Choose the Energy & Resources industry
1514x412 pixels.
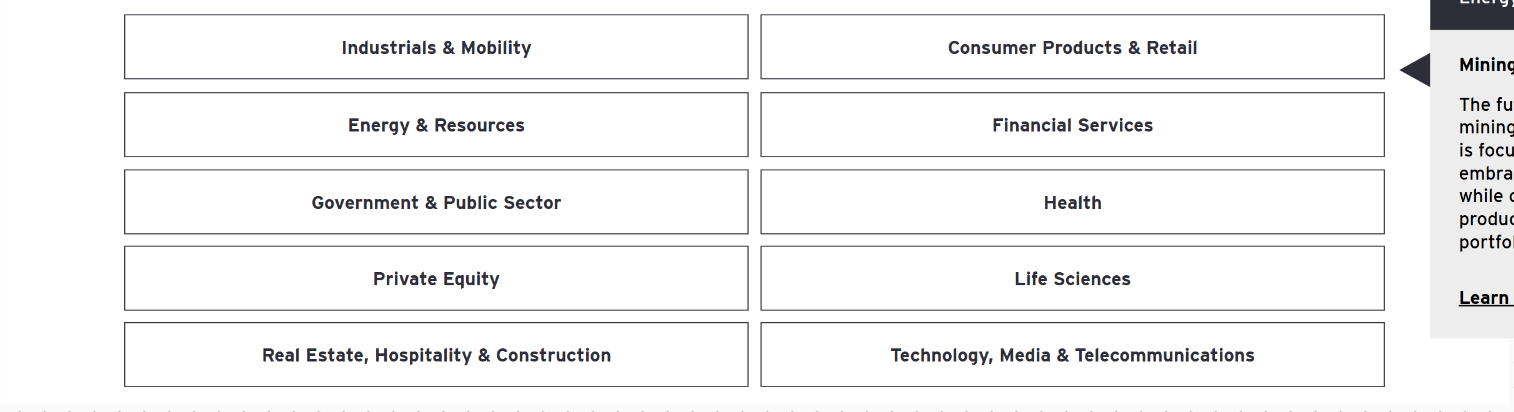point(436,125)
